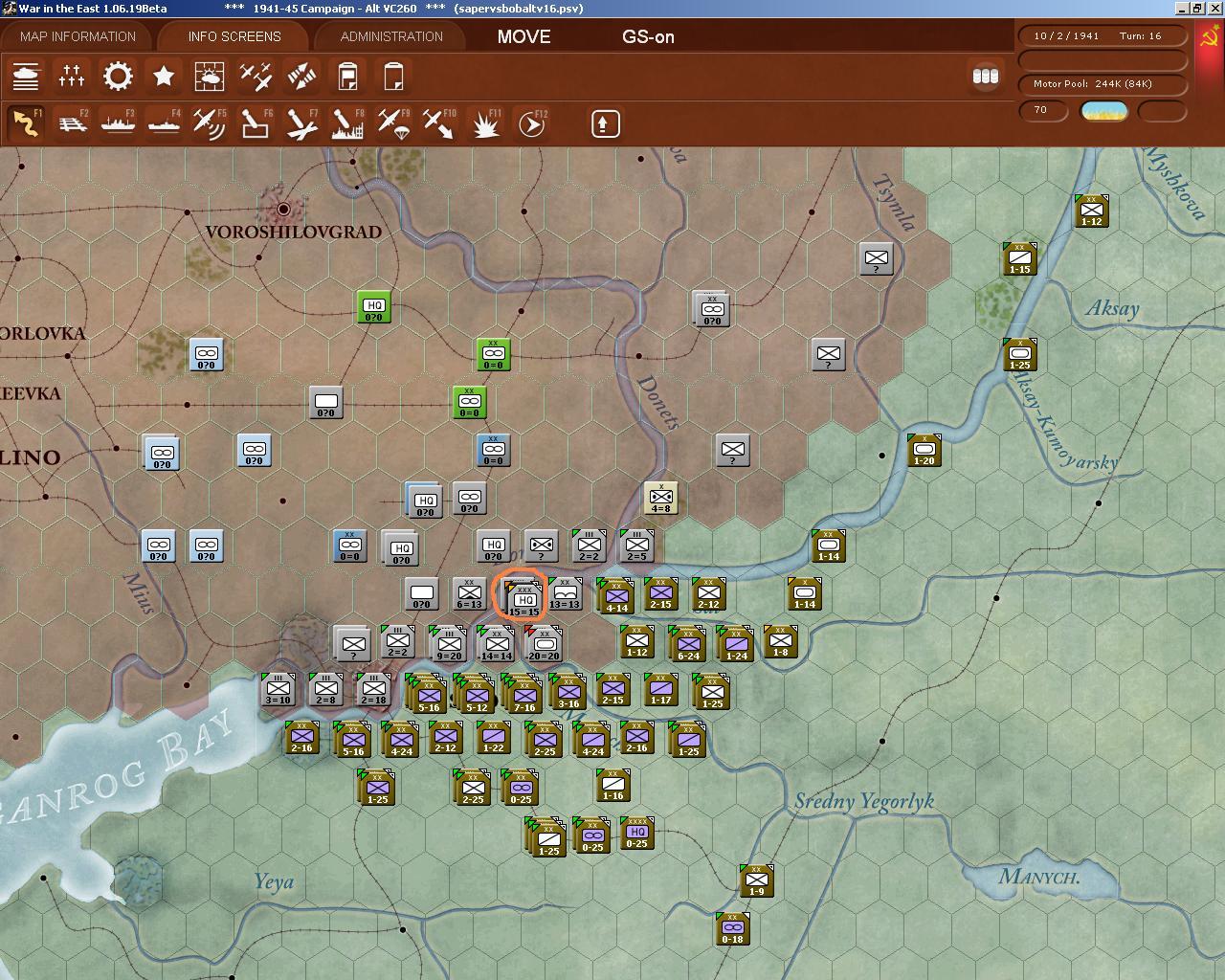Click the supply barrels icon
The height and width of the screenshot is (980, 1225).
(x=986, y=76)
